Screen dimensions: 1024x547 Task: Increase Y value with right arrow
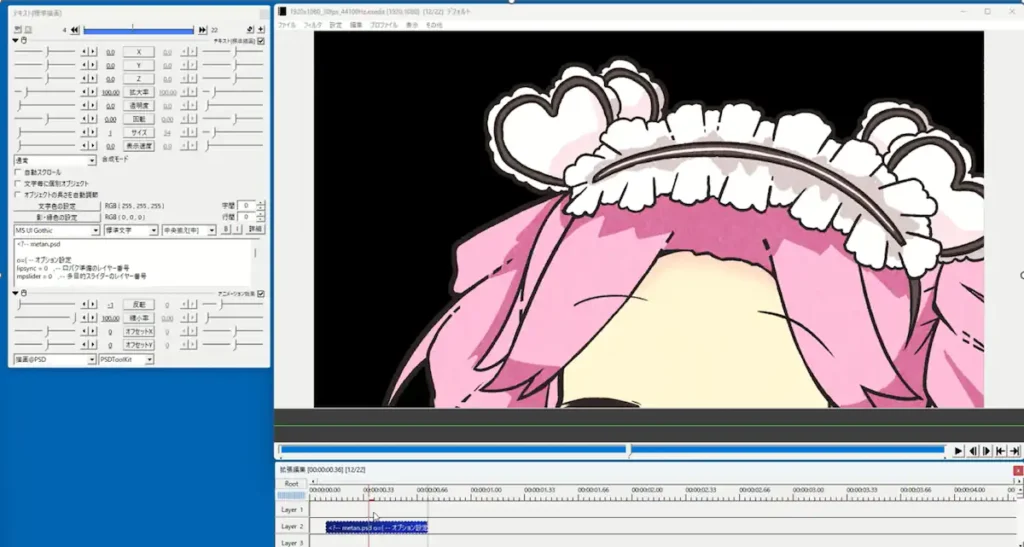pyautogui.click(x=93, y=65)
